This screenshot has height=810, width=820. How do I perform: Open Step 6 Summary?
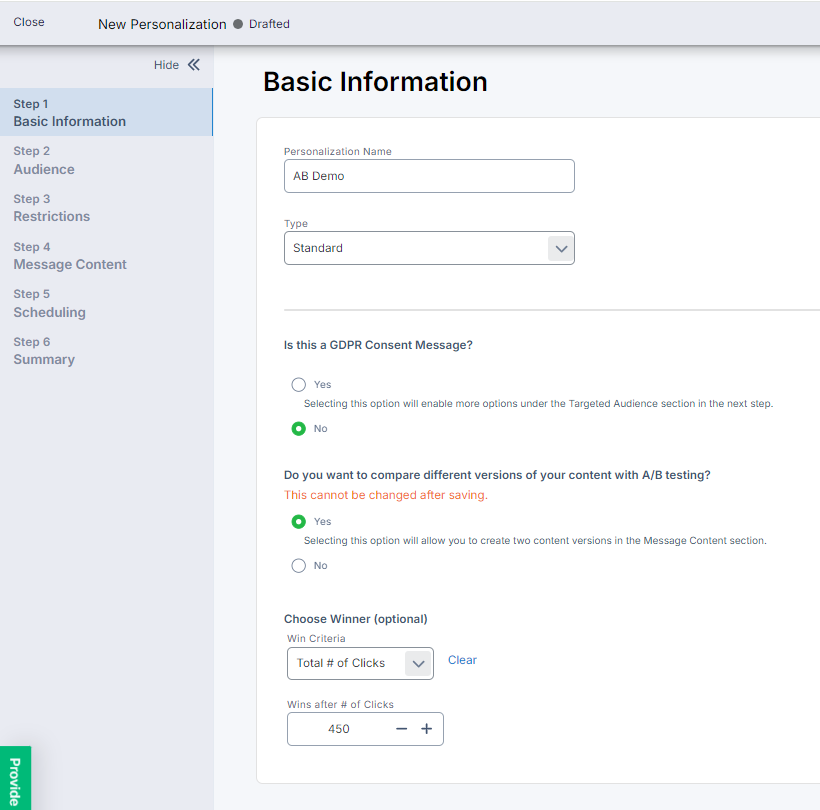click(44, 351)
